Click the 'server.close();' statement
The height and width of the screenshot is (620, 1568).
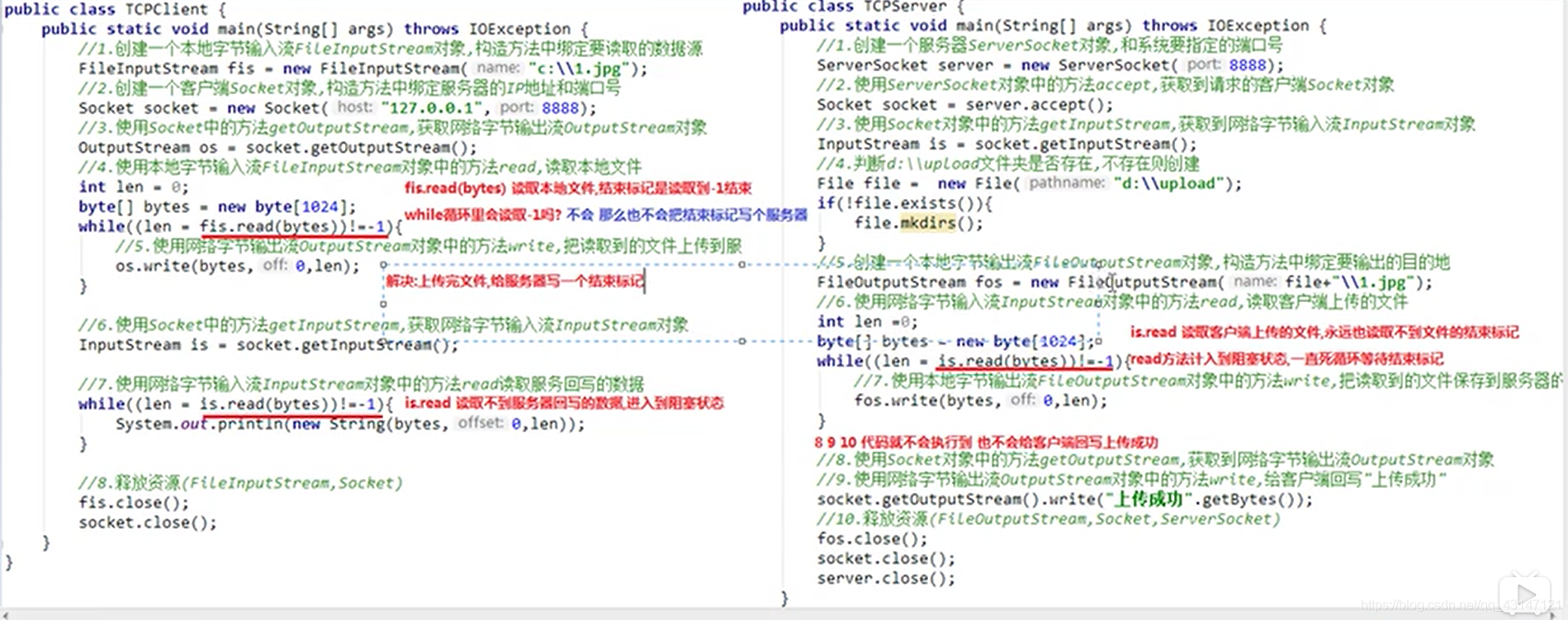pyautogui.click(x=886, y=579)
